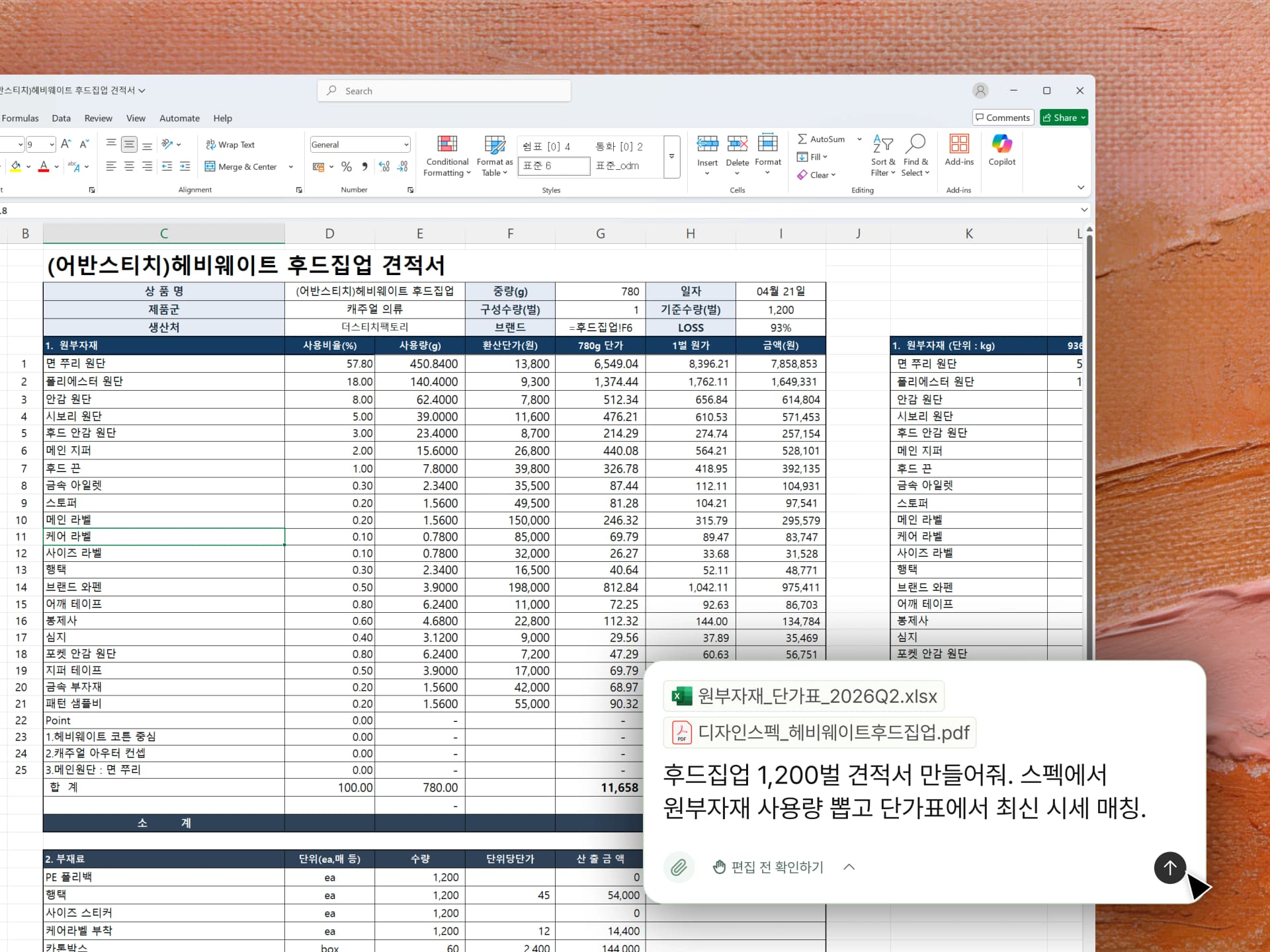Open the Review tab
The image size is (1270, 952).
(98, 118)
